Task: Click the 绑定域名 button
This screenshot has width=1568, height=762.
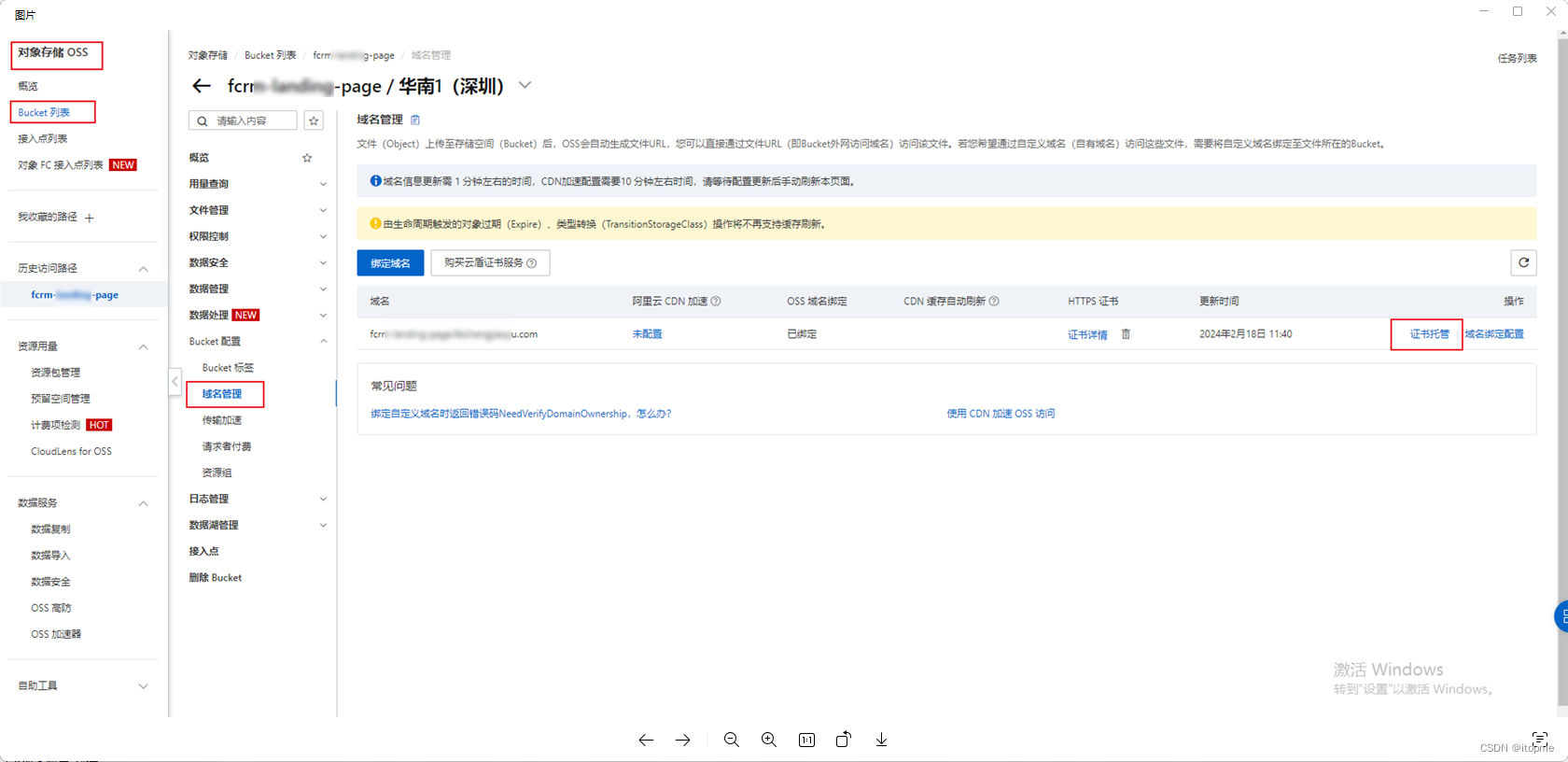Action: (390, 262)
